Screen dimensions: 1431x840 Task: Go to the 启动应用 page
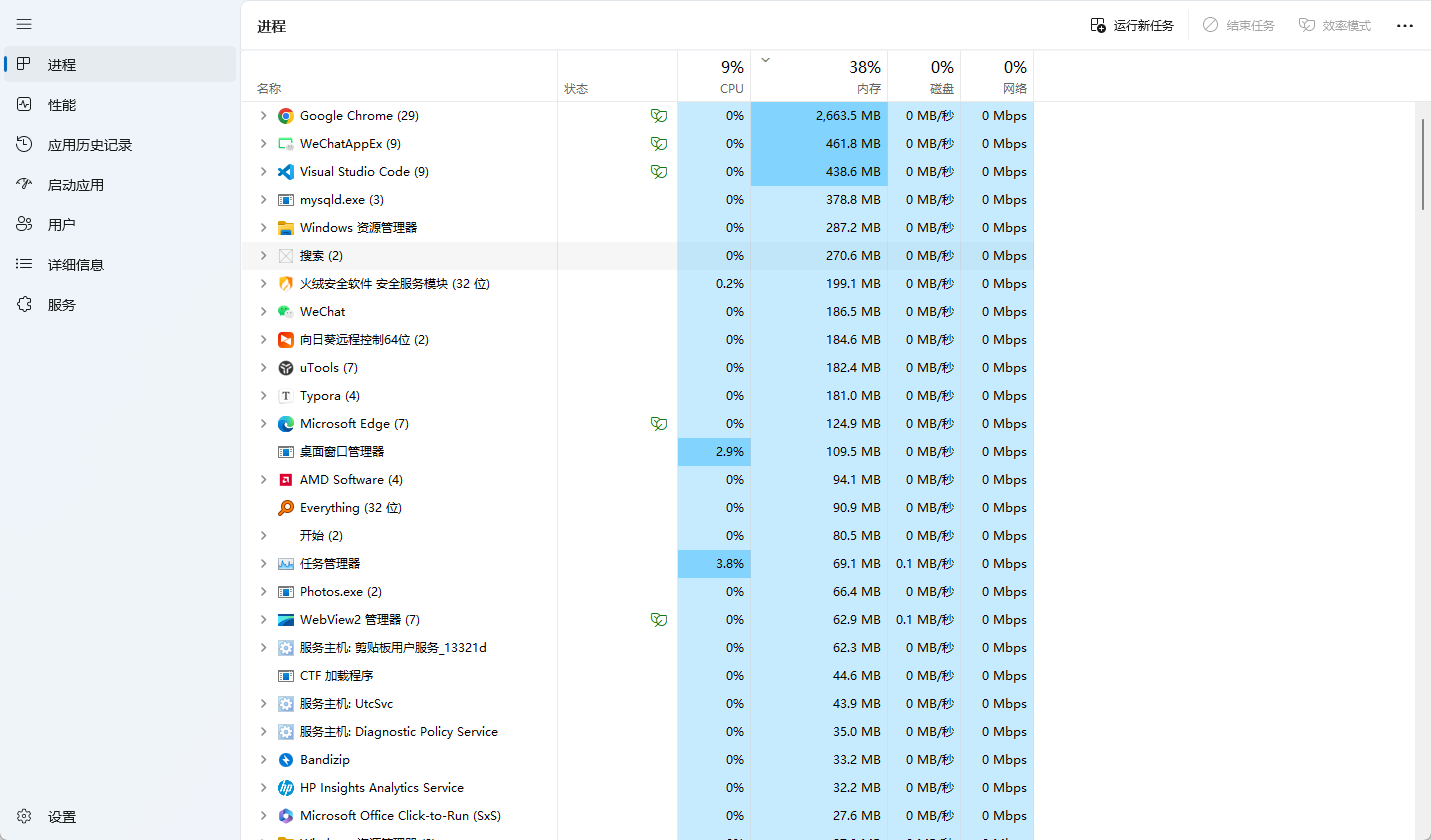click(120, 185)
